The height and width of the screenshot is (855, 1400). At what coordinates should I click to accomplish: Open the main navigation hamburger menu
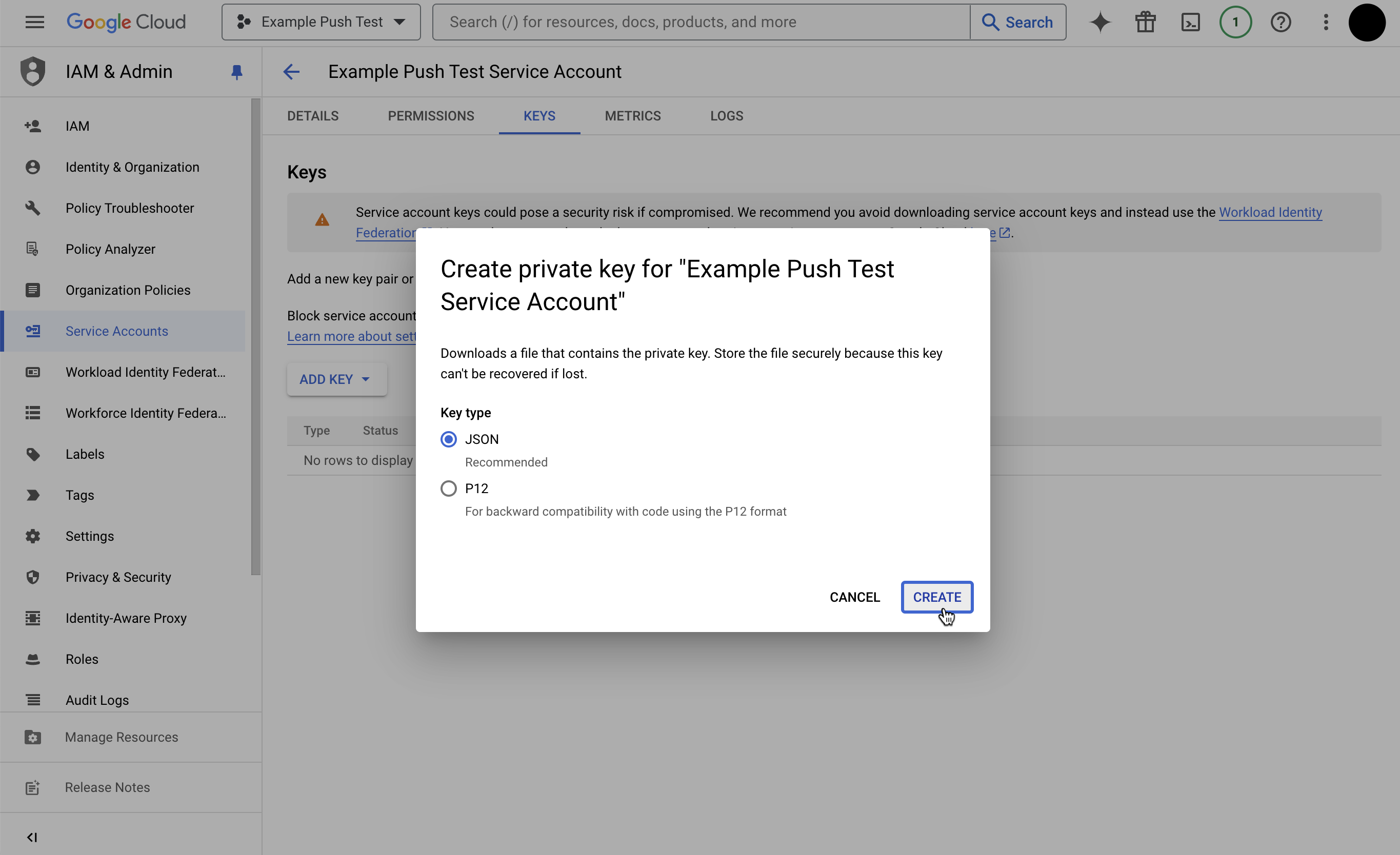tap(35, 22)
